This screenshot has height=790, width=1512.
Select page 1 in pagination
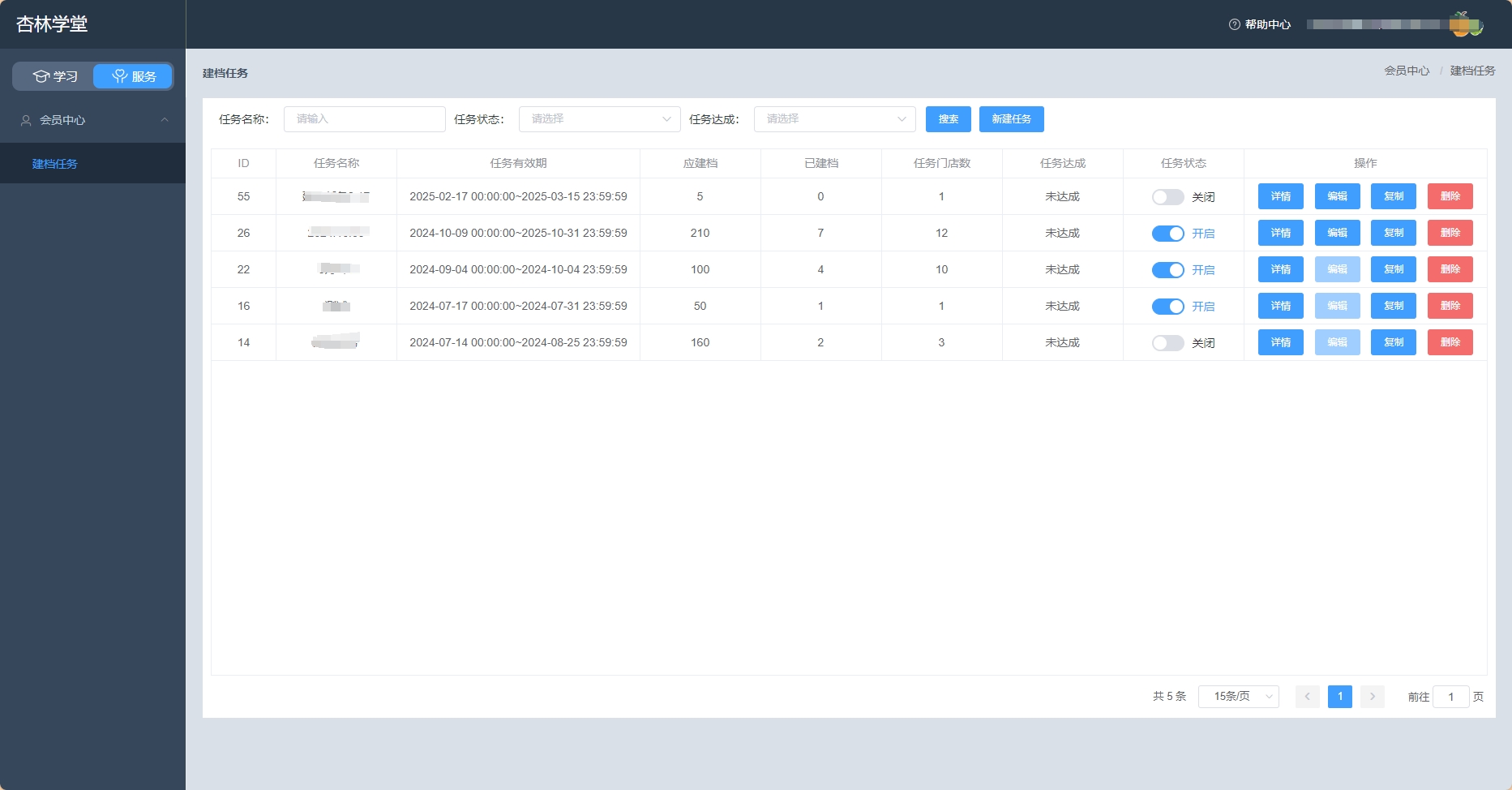click(x=1340, y=697)
